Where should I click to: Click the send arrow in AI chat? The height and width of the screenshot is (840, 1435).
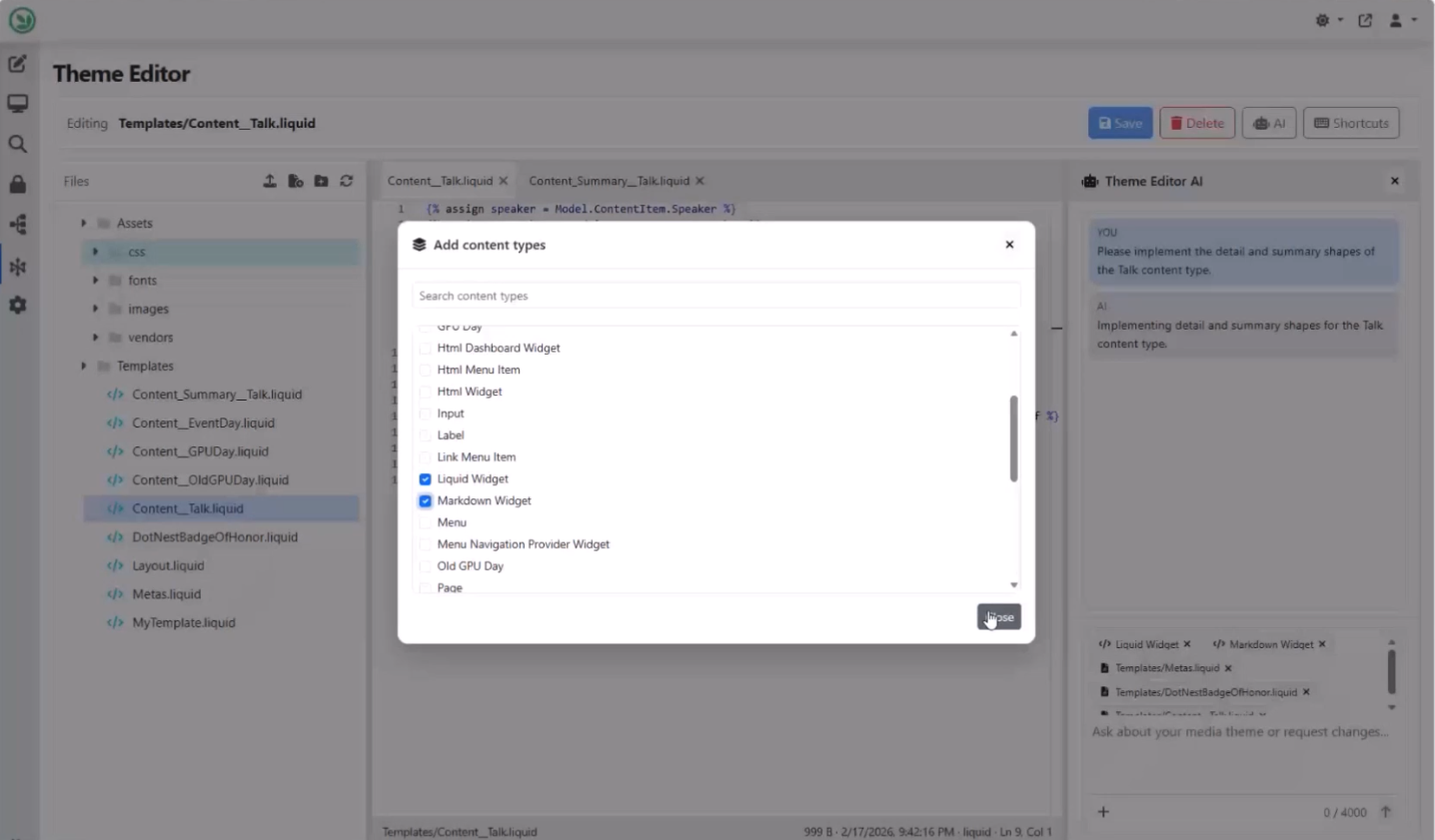1386,812
